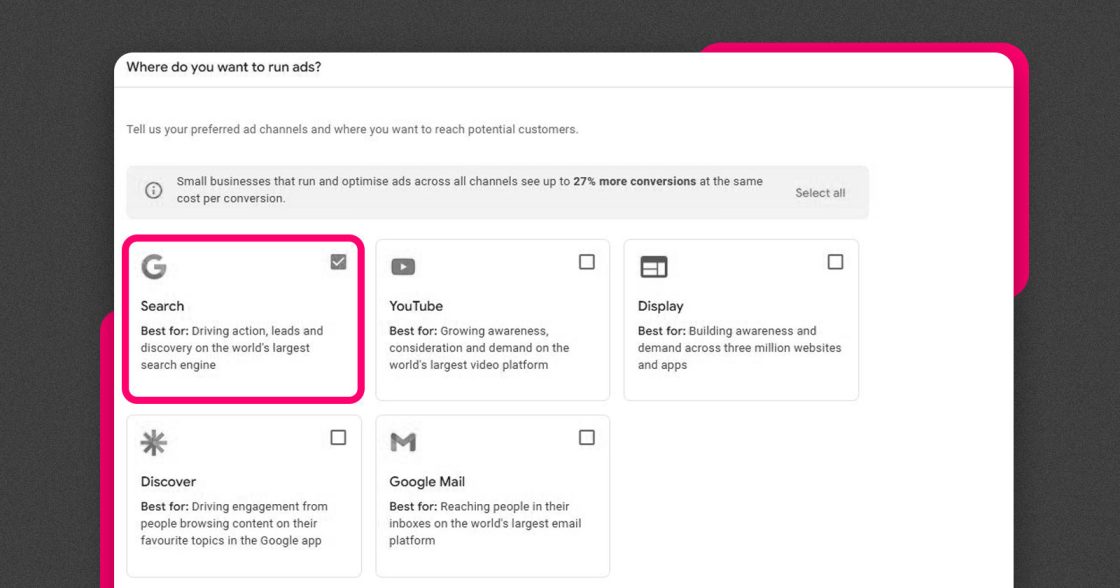Click the "27% more conversions" banner text
Image resolution: width=1120 pixels, height=588 pixels.
(x=634, y=182)
